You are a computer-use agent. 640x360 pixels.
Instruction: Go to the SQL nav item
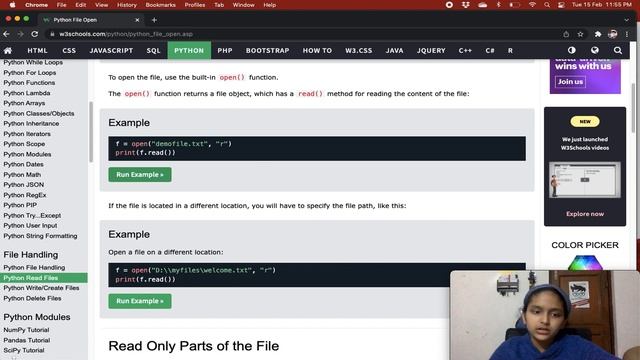click(153, 51)
